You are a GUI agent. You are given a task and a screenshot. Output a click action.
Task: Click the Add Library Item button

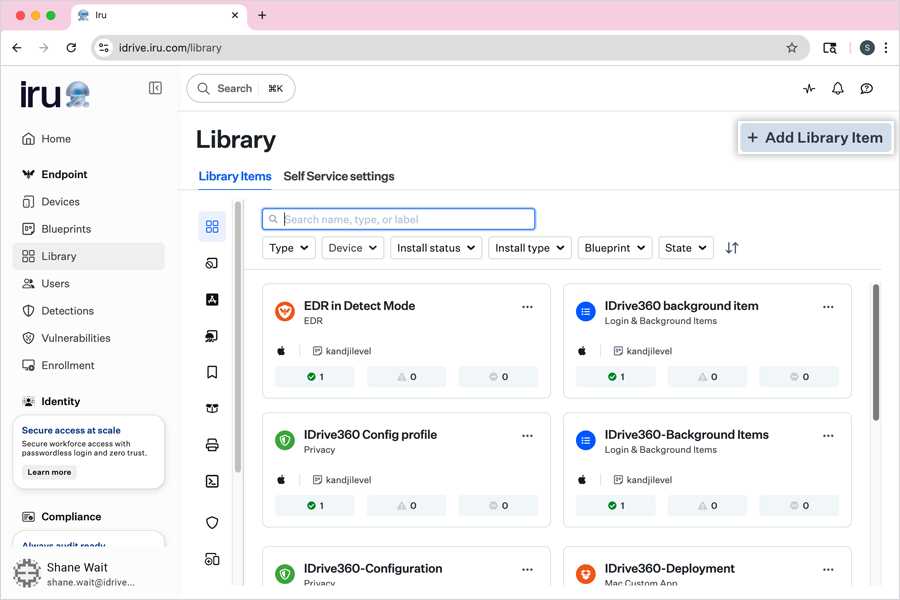(815, 138)
